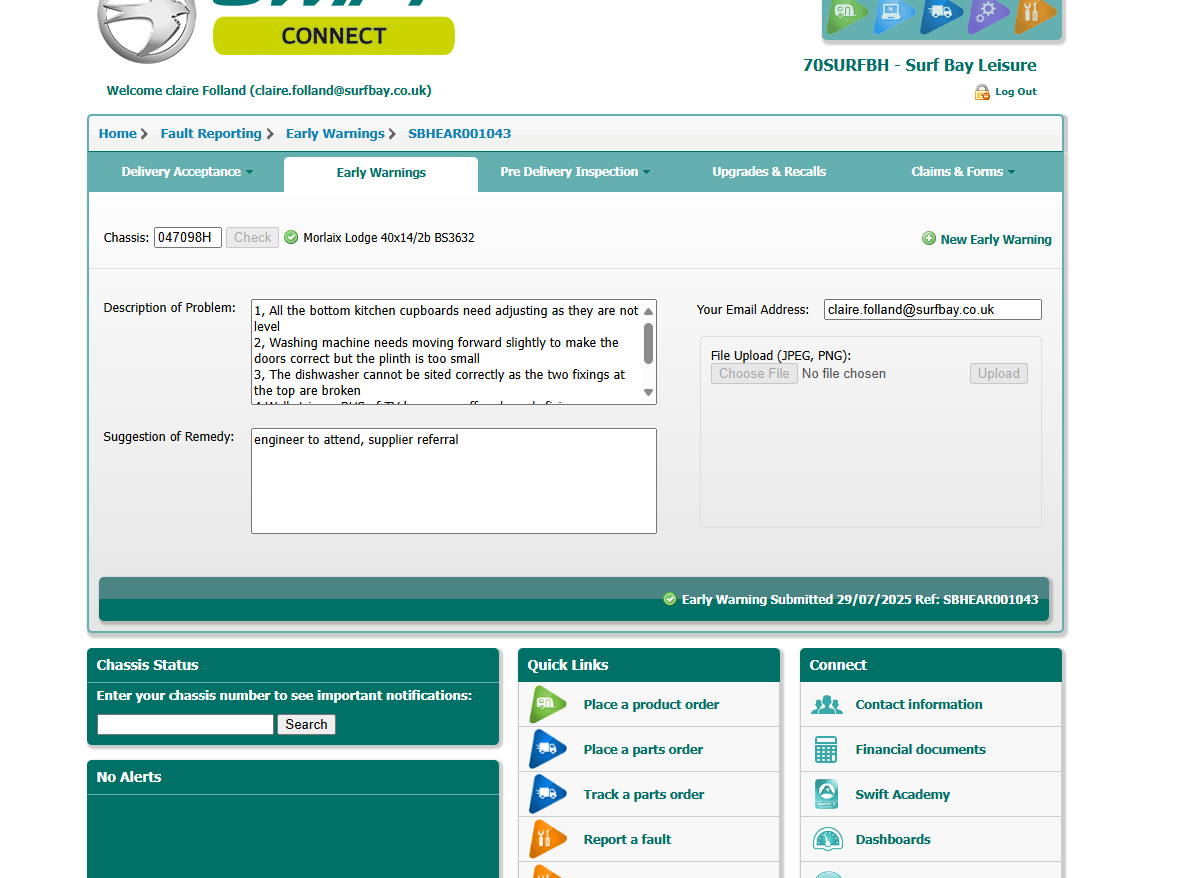Click blue truck icon for Place a parts order
The height and width of the screenshot is (878, 1185).
(547, 750)
